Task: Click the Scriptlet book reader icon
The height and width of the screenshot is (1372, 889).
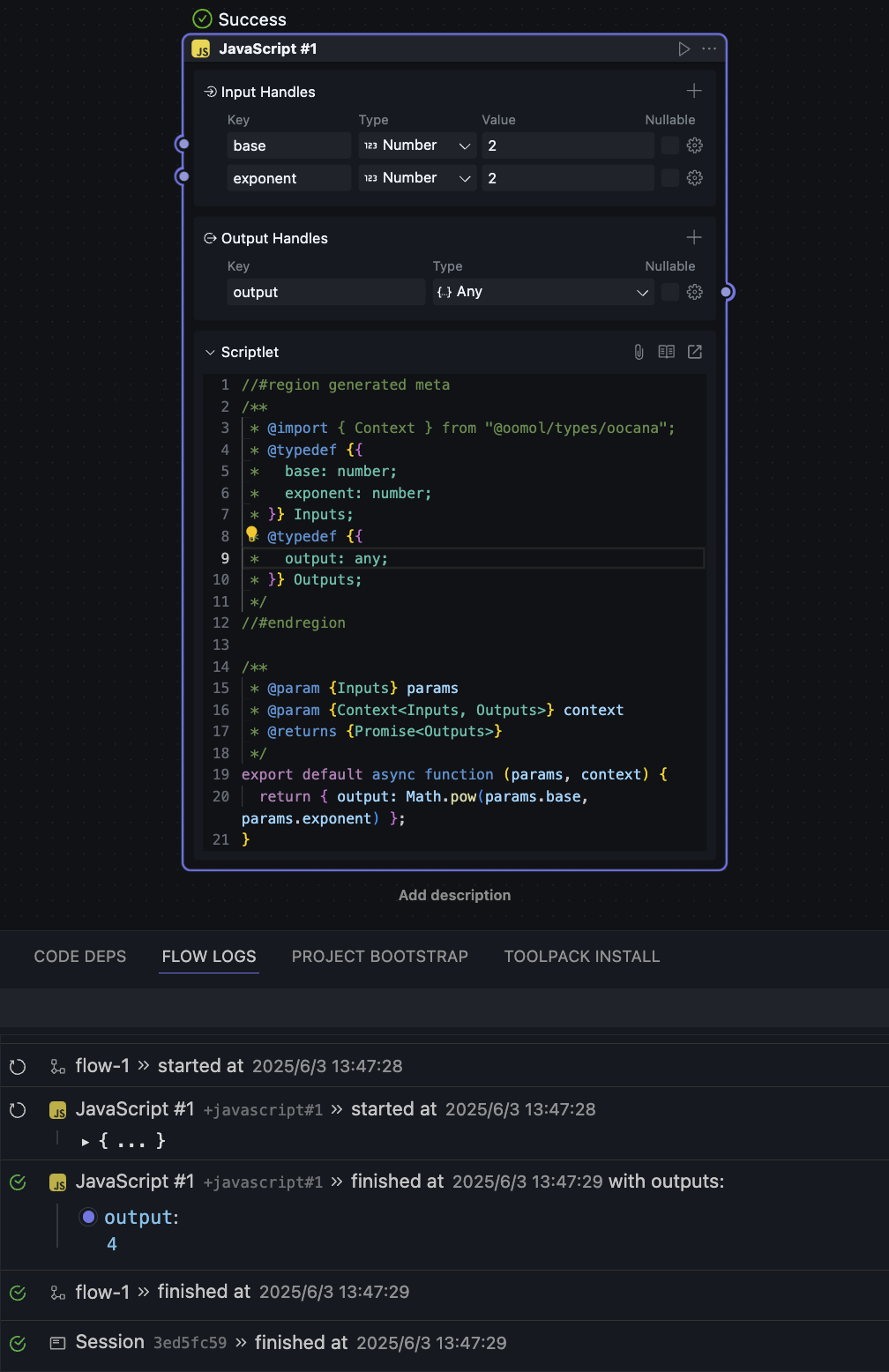Action: [x=667, y=352]
